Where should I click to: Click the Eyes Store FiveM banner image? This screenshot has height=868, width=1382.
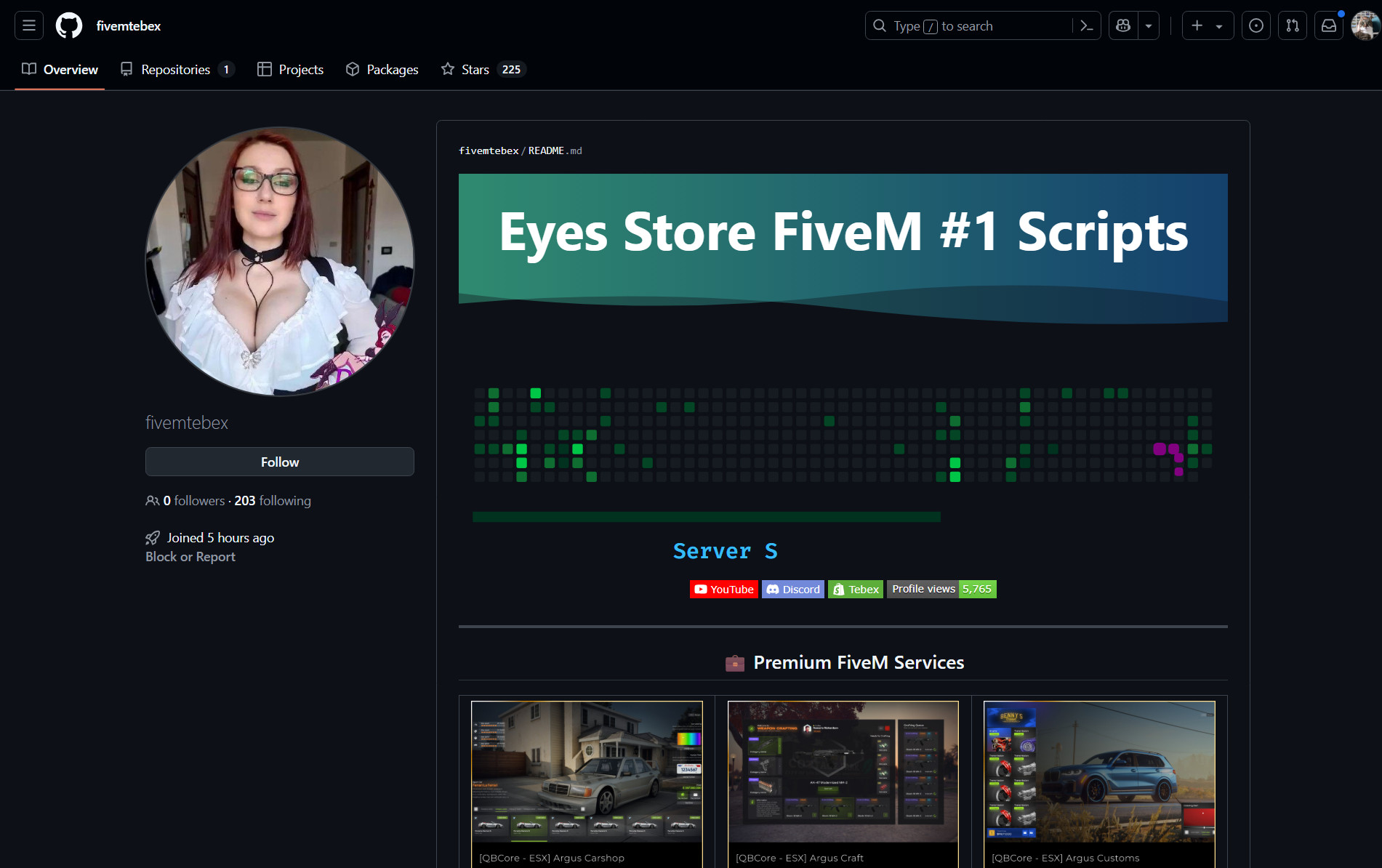coord(843,249)
